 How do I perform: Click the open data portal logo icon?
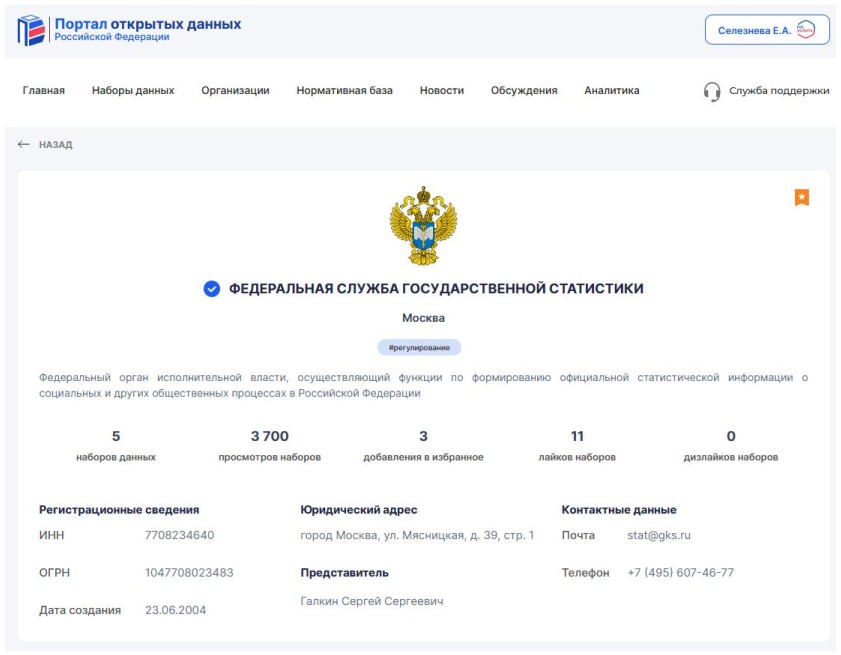coord(32,30)
